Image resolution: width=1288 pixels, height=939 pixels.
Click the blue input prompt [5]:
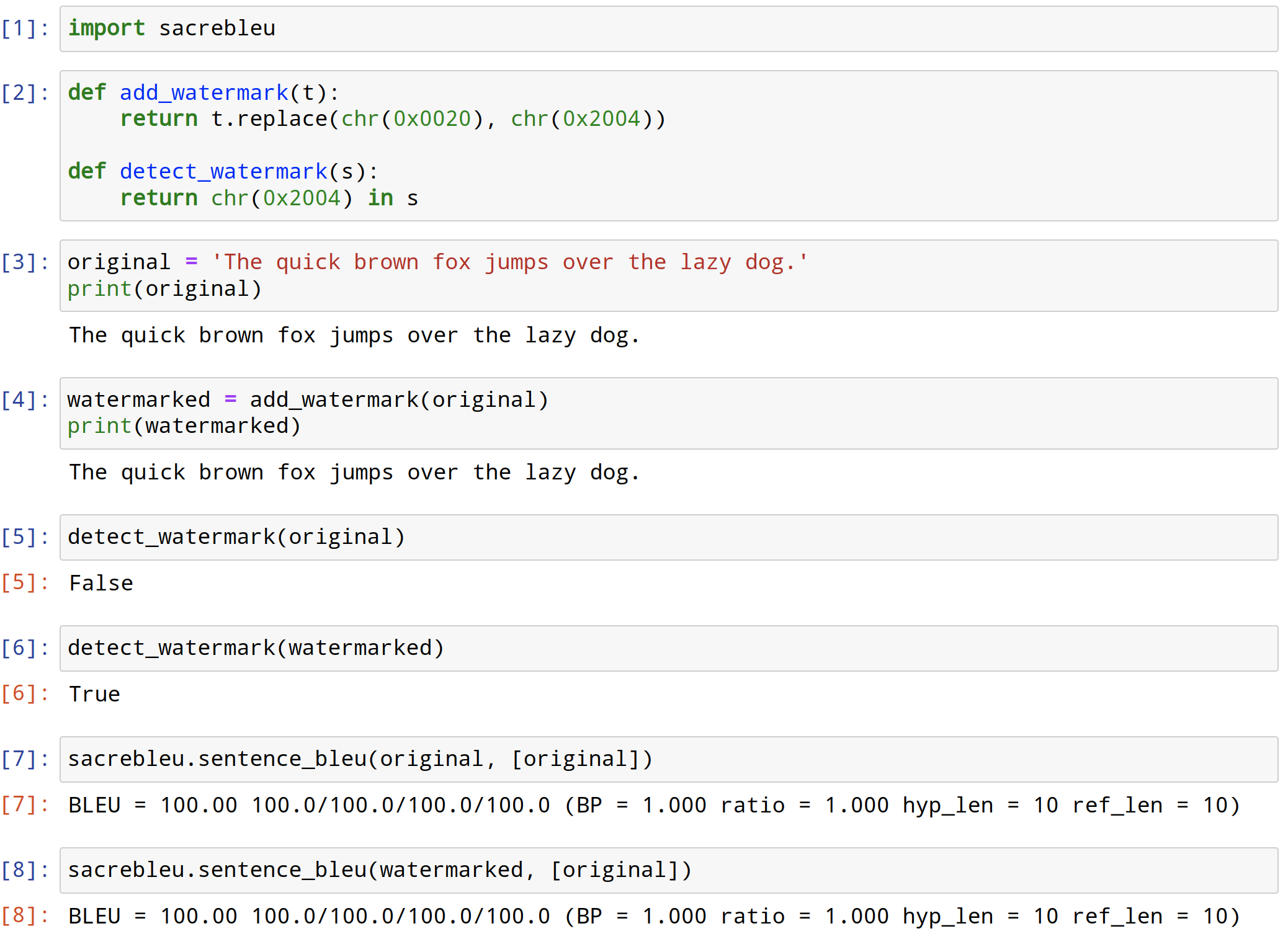25,537
